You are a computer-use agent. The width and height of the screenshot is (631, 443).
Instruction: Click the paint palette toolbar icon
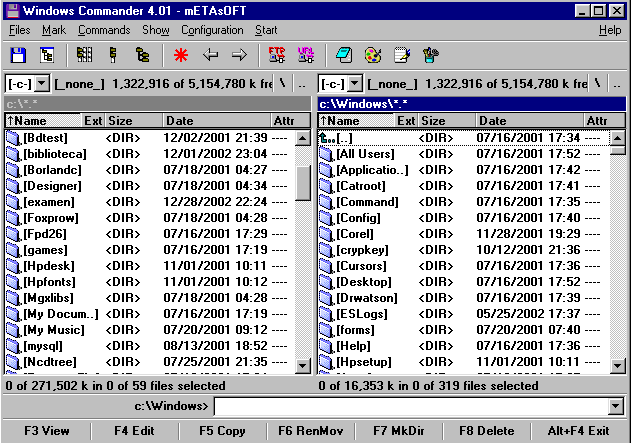(x=373, y=55)
